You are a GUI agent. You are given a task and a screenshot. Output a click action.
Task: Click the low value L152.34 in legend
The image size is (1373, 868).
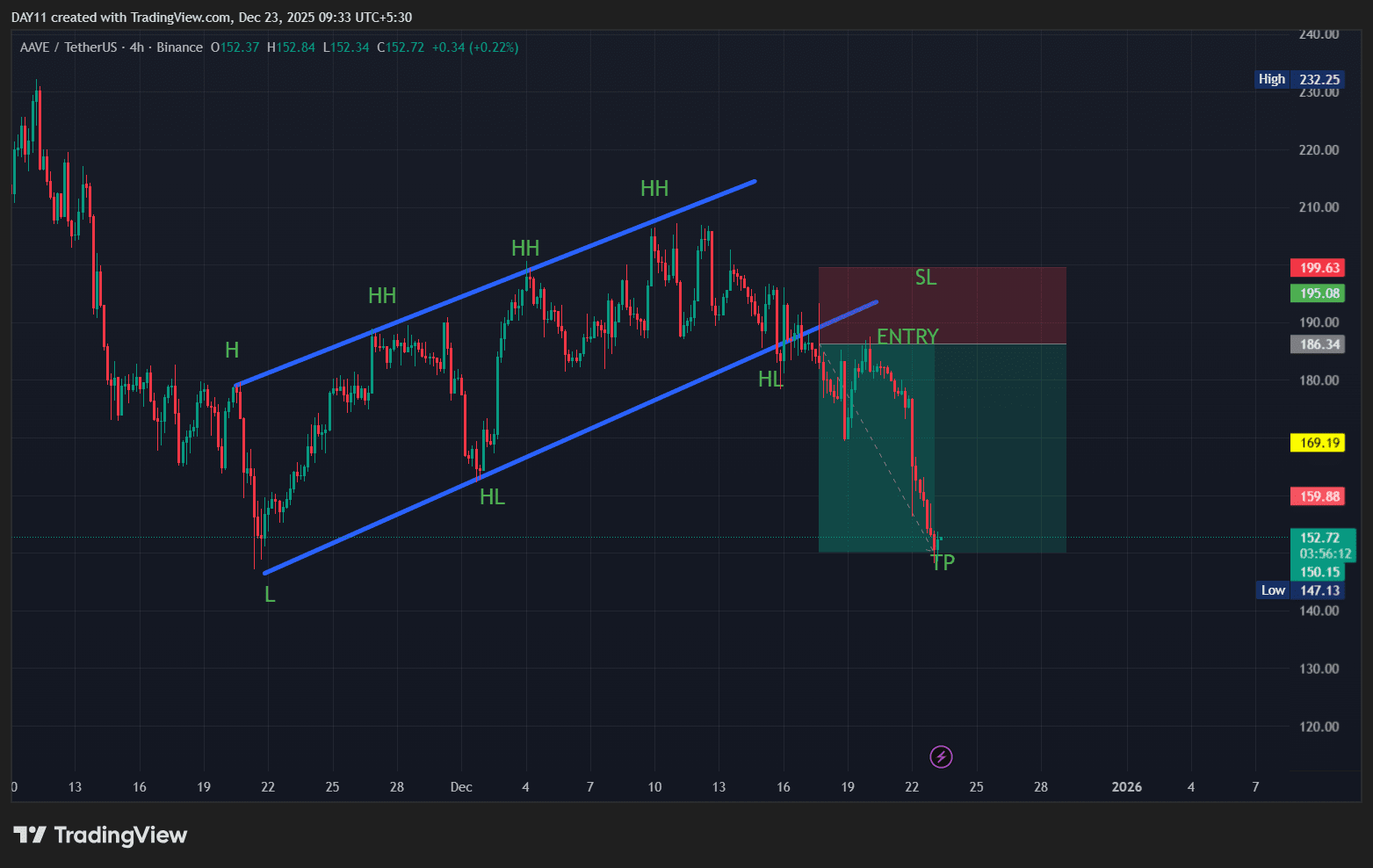pos(346,47)
